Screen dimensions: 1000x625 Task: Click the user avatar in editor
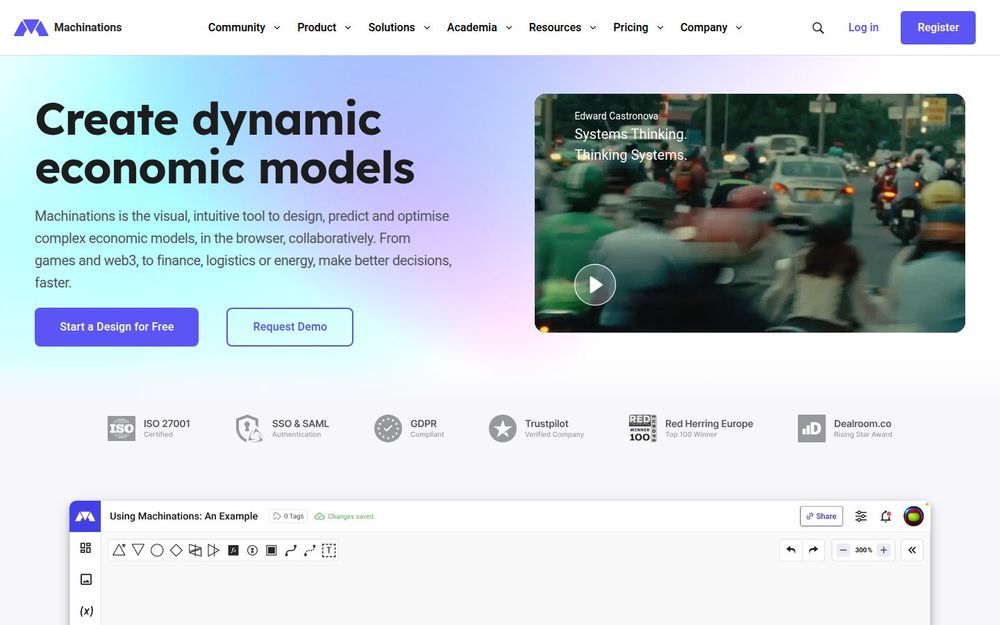coord(913,516)
